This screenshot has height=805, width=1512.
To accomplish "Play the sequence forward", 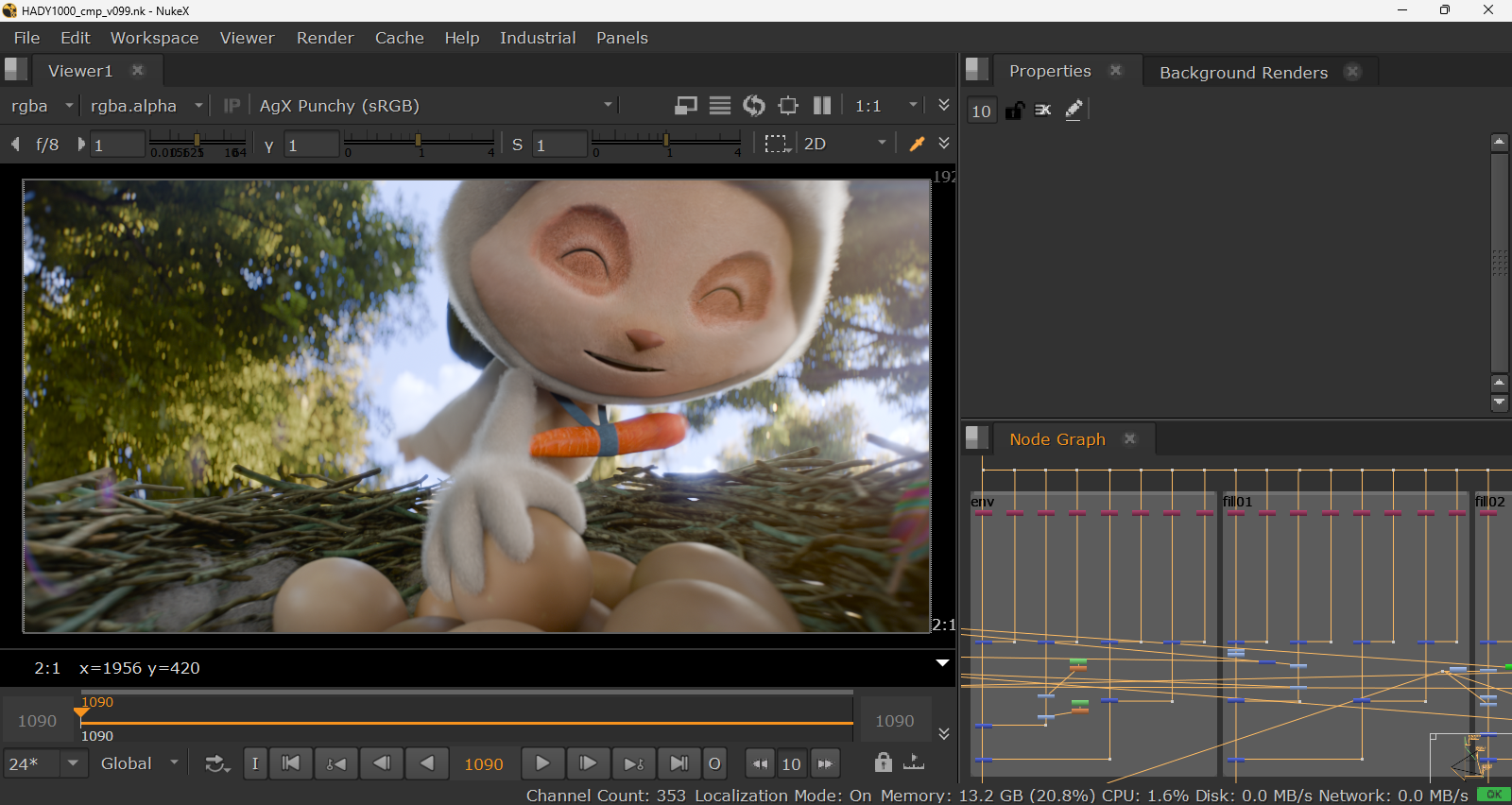I will [542, 763].
